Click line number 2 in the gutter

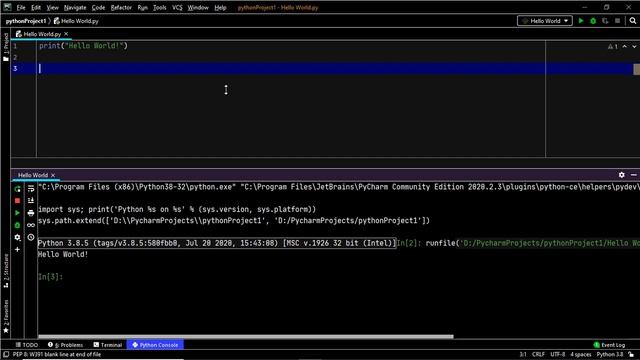[15, 57]
